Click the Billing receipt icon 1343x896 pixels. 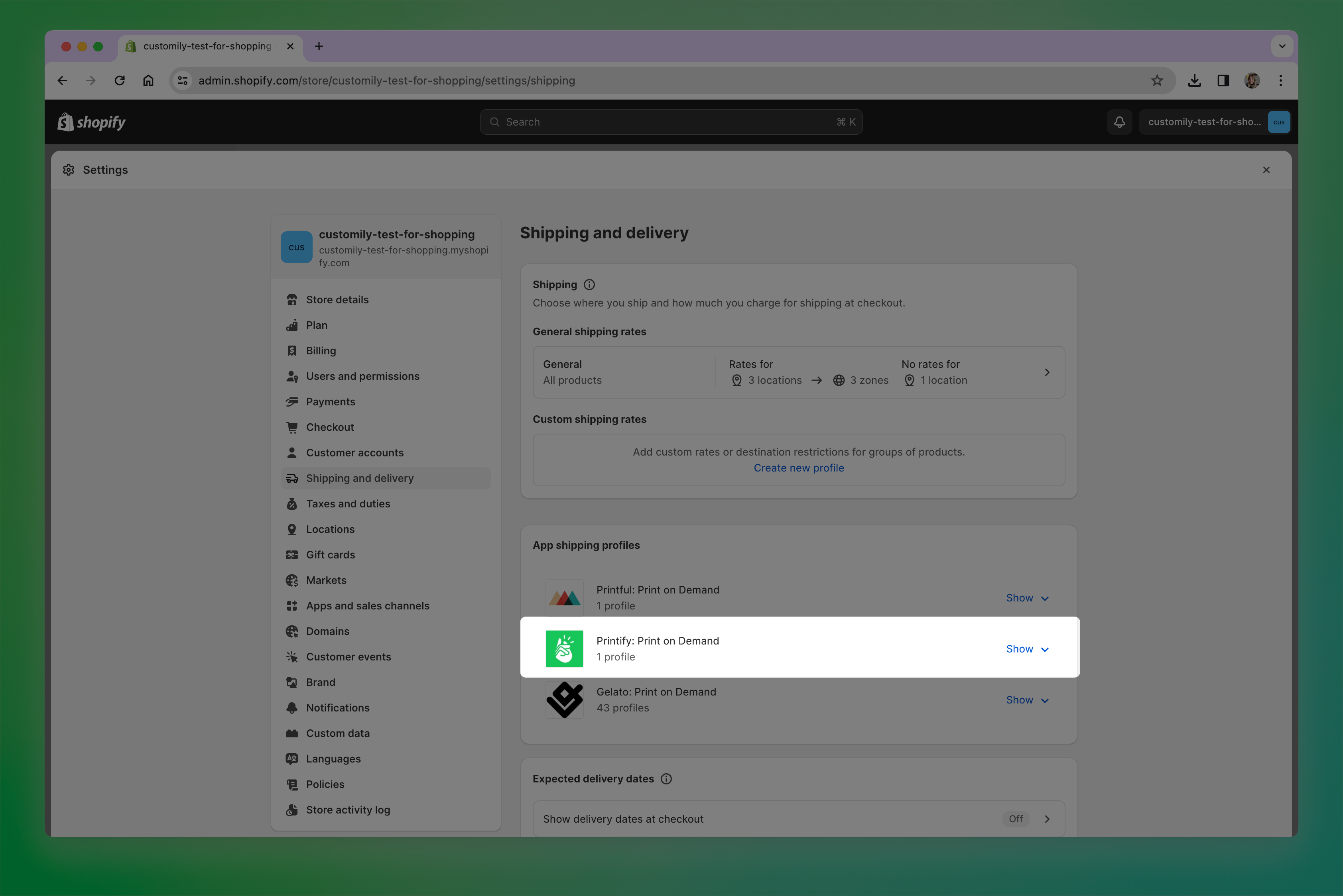pos(292,351)
